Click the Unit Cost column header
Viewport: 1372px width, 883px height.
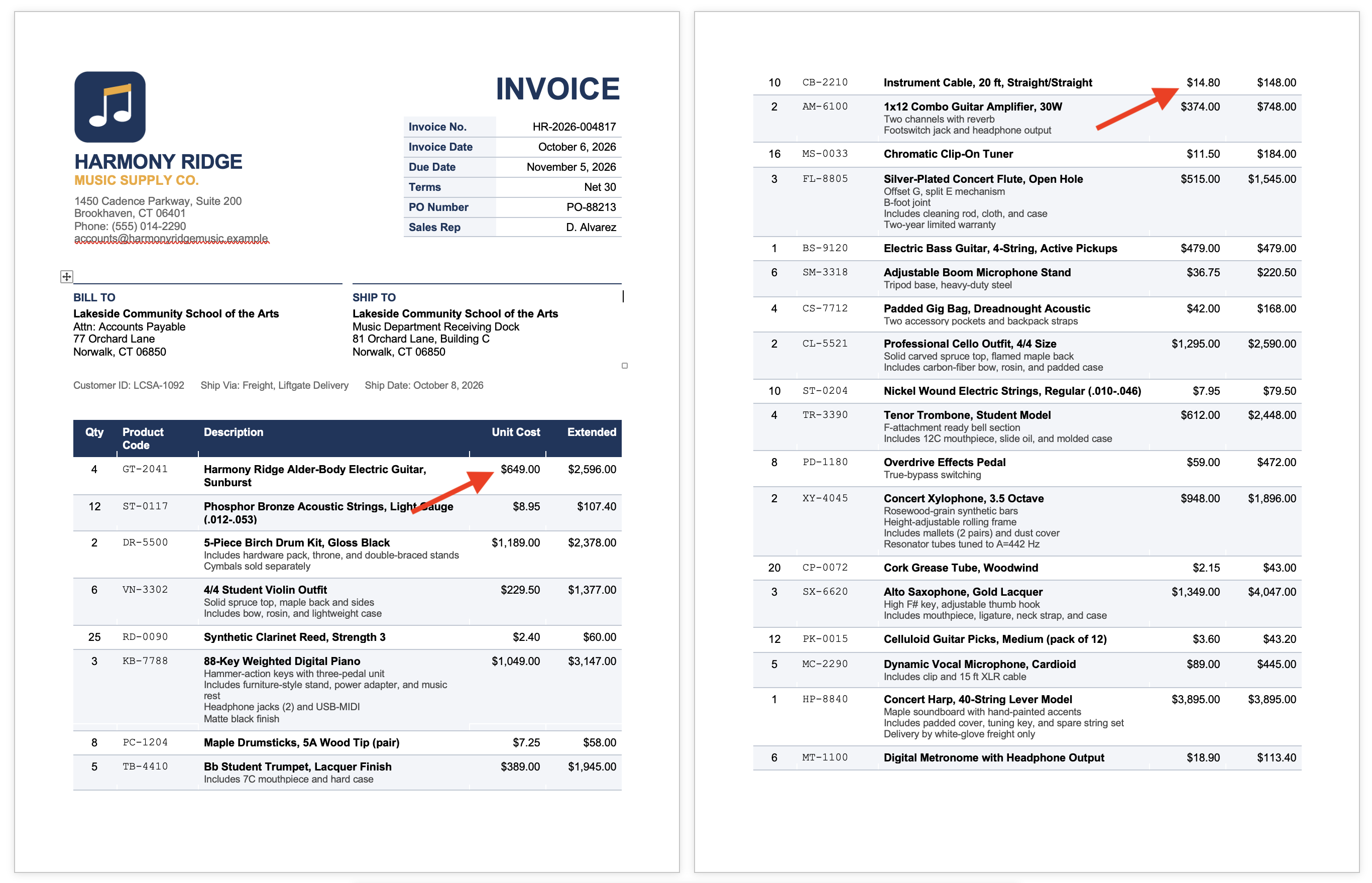(x=515, y=432)
